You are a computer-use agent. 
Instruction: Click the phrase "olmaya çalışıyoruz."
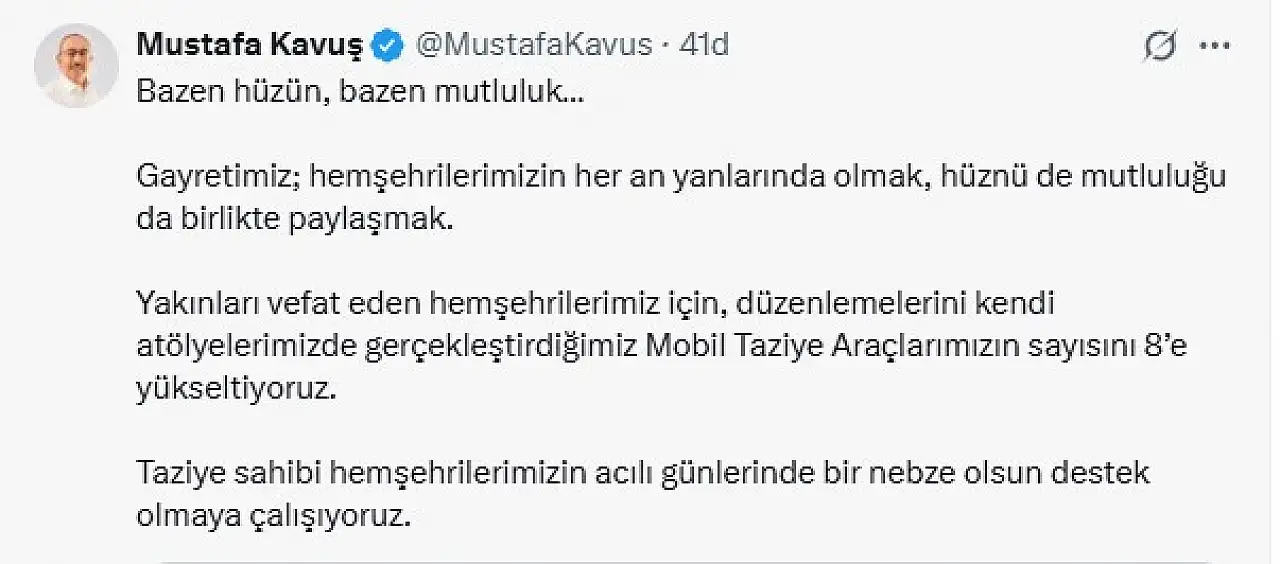(273, 514)
